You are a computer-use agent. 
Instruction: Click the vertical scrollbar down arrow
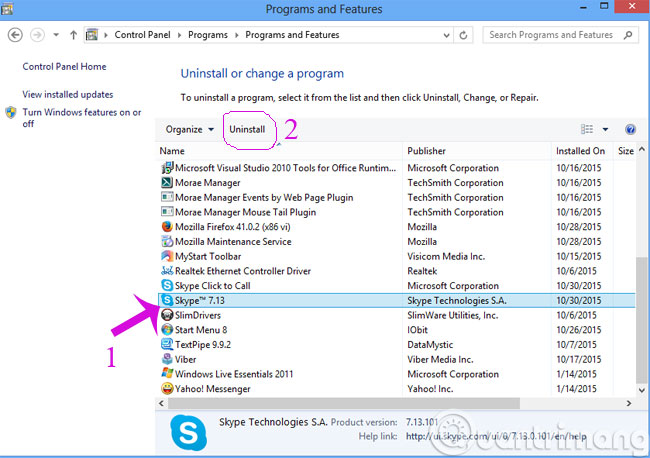642,390
